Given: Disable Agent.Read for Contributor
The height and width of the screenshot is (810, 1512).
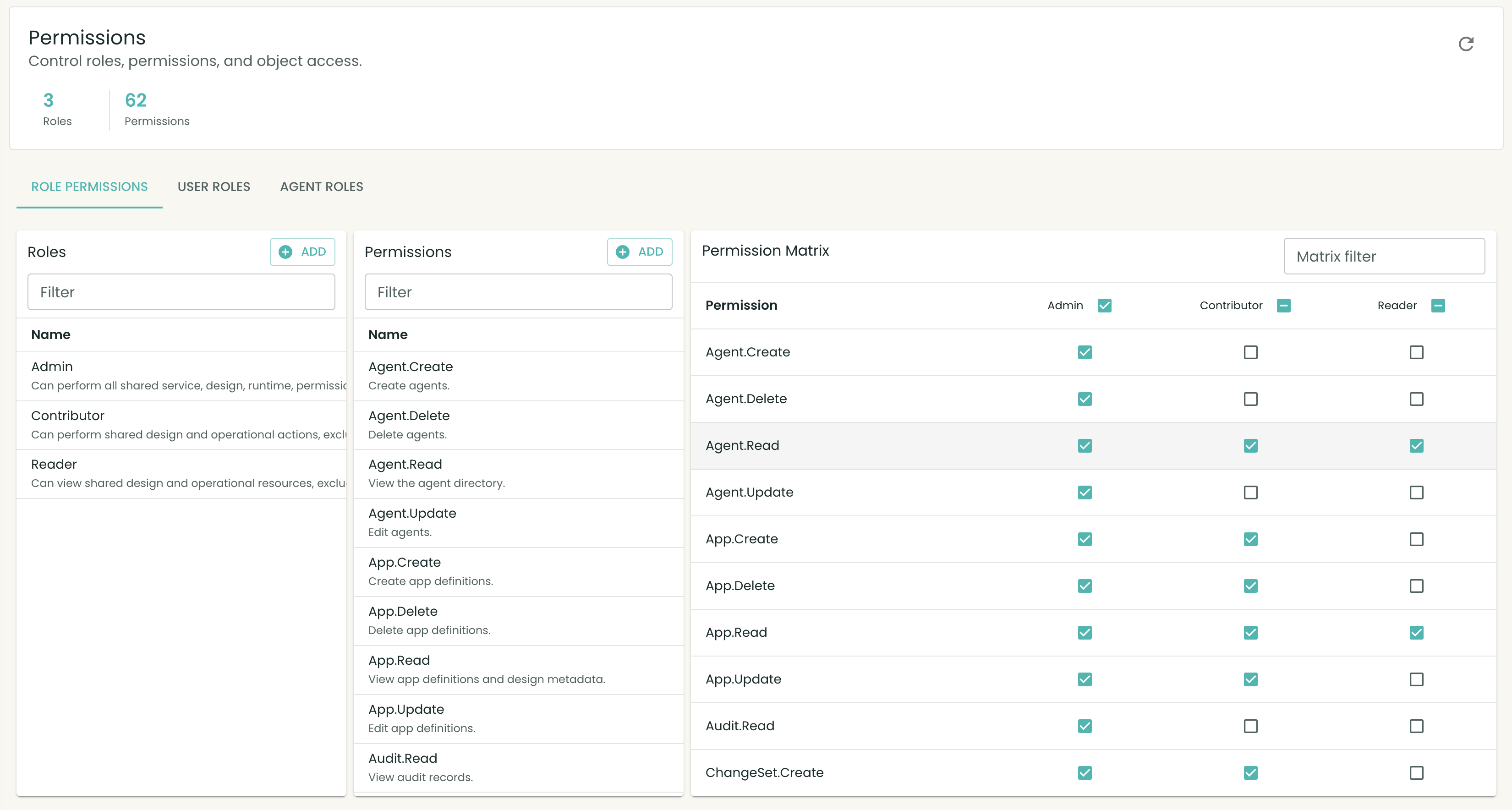Looking at the screenshot, I should click(1250, 445).
